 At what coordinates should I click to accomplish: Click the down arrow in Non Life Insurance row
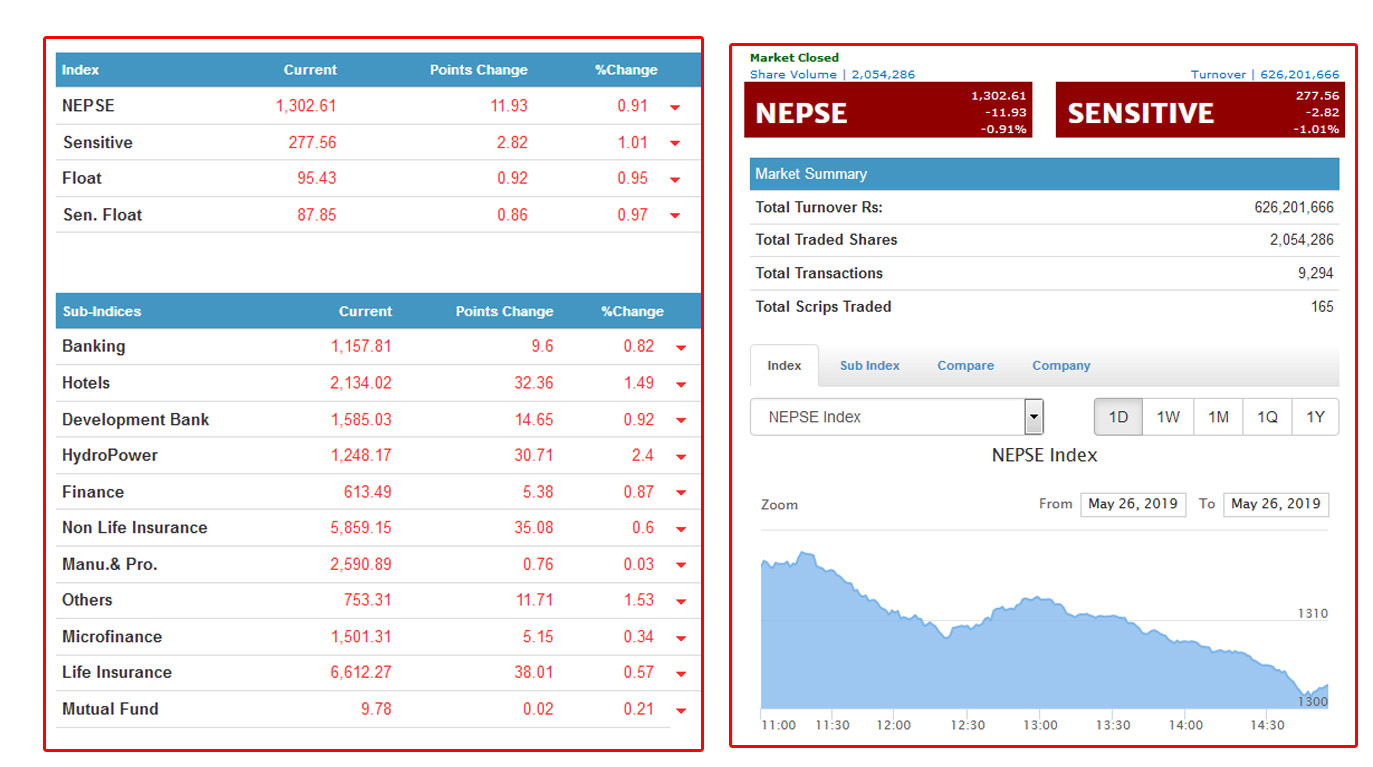(681, 529)
